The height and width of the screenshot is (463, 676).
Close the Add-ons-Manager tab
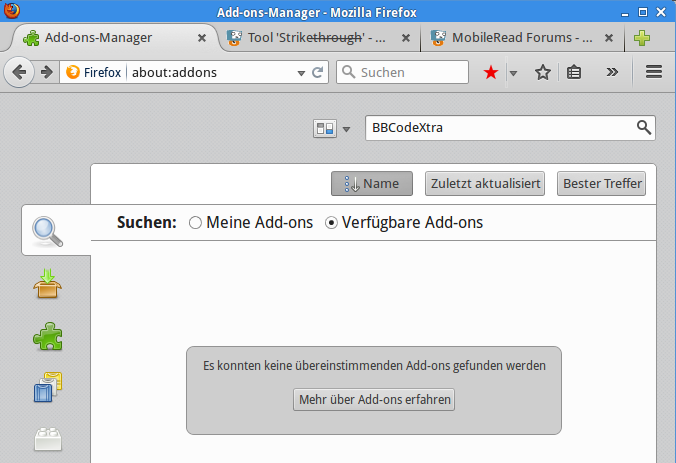[x=201, y=38]
